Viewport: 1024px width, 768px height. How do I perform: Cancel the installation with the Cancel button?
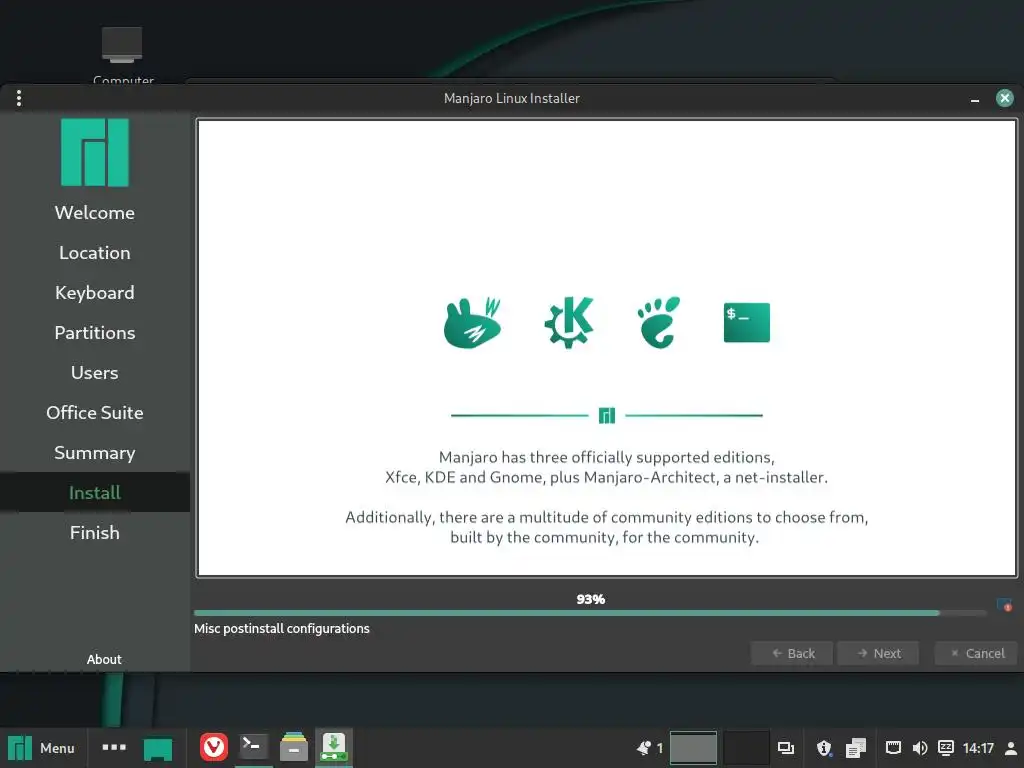976,653
